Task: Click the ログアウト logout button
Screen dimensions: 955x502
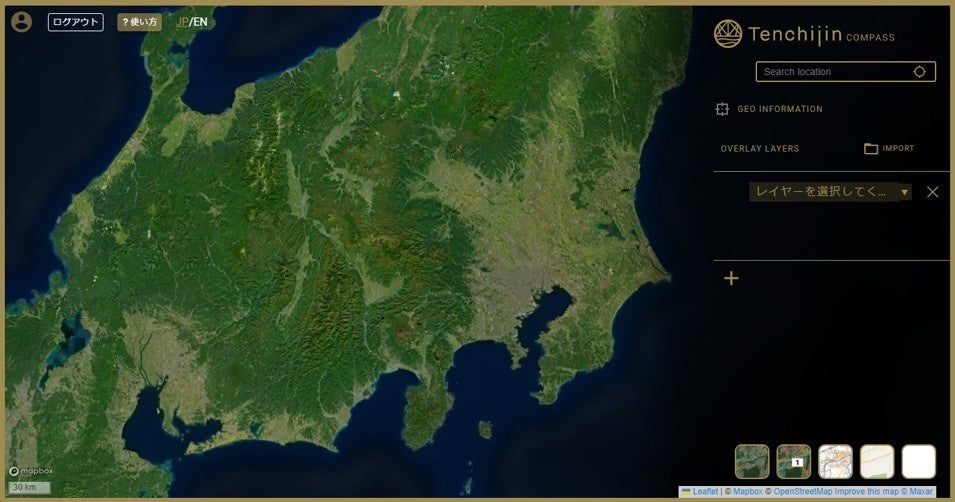Action: 76,22
